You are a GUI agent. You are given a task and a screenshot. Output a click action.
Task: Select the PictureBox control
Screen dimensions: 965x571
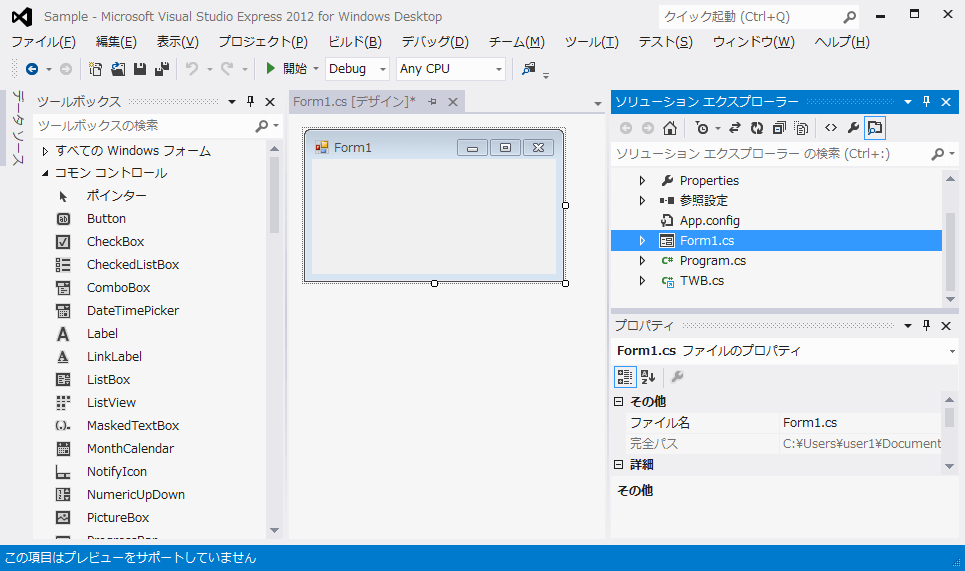point(118,517)
